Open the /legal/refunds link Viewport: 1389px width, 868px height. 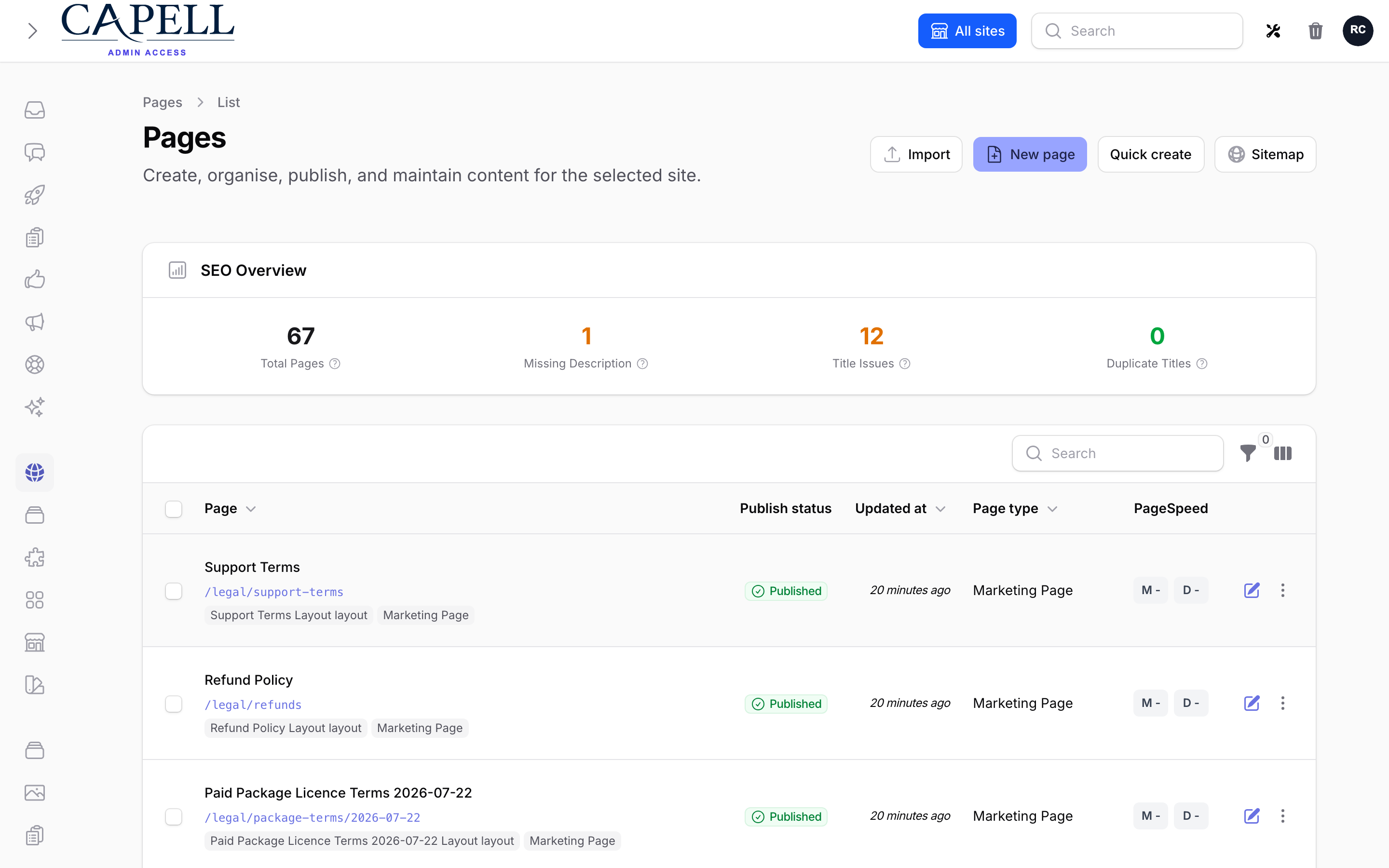(253, 705)
